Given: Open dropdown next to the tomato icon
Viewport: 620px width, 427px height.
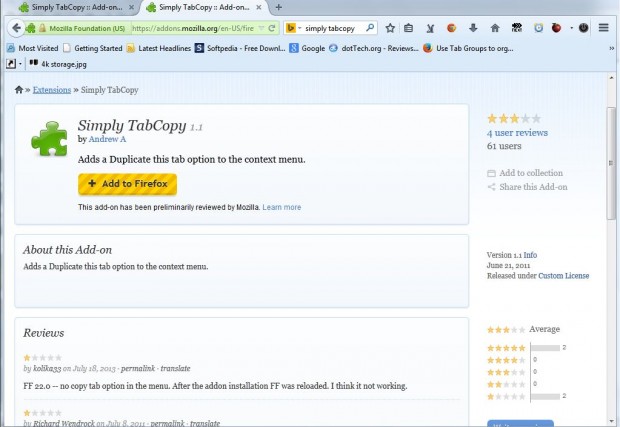Looking at the screenshot, I should pos(571,28).
